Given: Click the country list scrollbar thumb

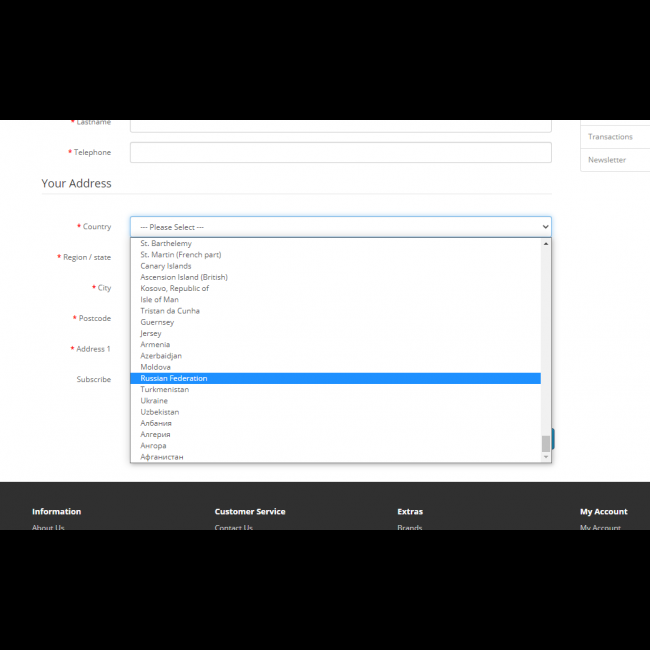Looking at the screenshot, I should click(x=546, y=443).
